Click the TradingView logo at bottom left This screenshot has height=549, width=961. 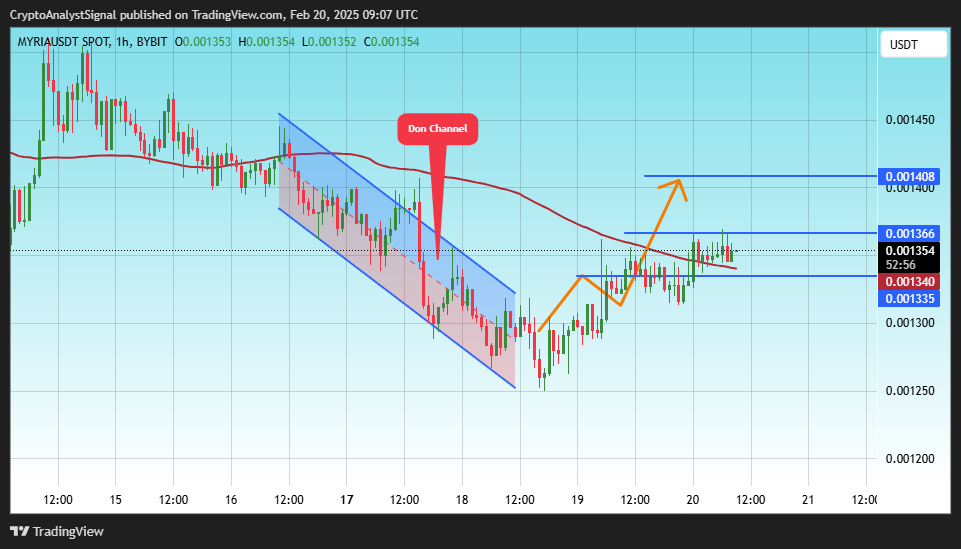(x=57, y=531)
